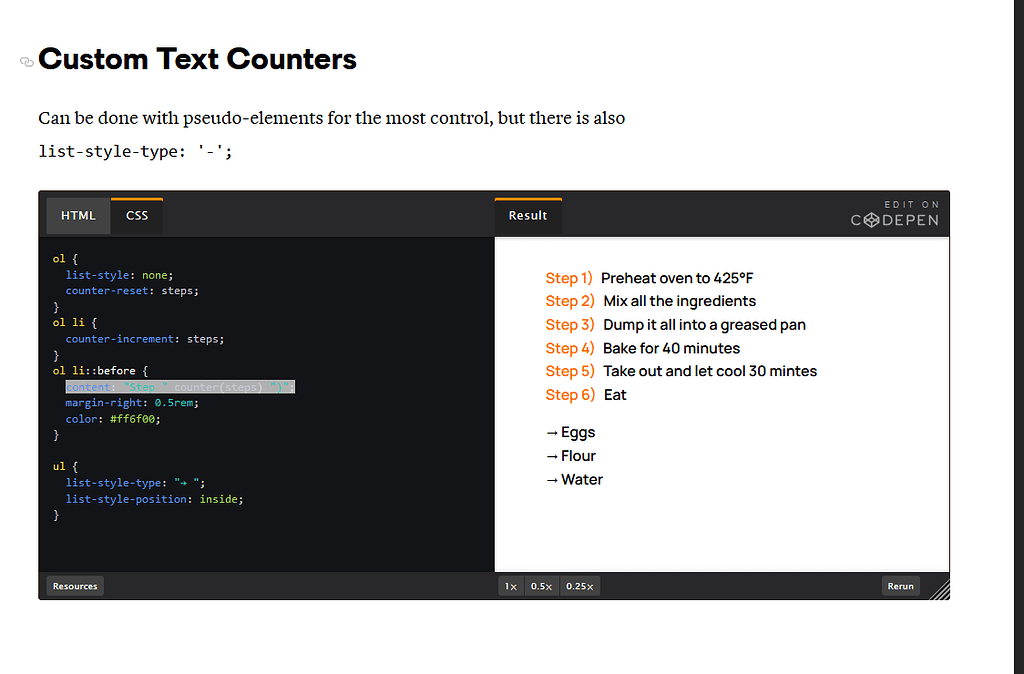Screen dimensions: 1024x674
Task: Select the CSS tab
Action: point(136,215)
